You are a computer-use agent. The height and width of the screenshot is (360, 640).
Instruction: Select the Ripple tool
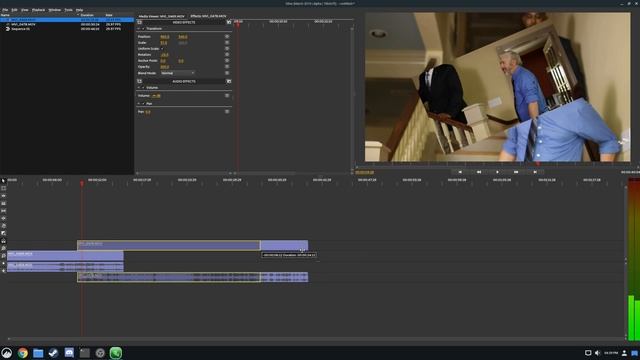[4, 196]
